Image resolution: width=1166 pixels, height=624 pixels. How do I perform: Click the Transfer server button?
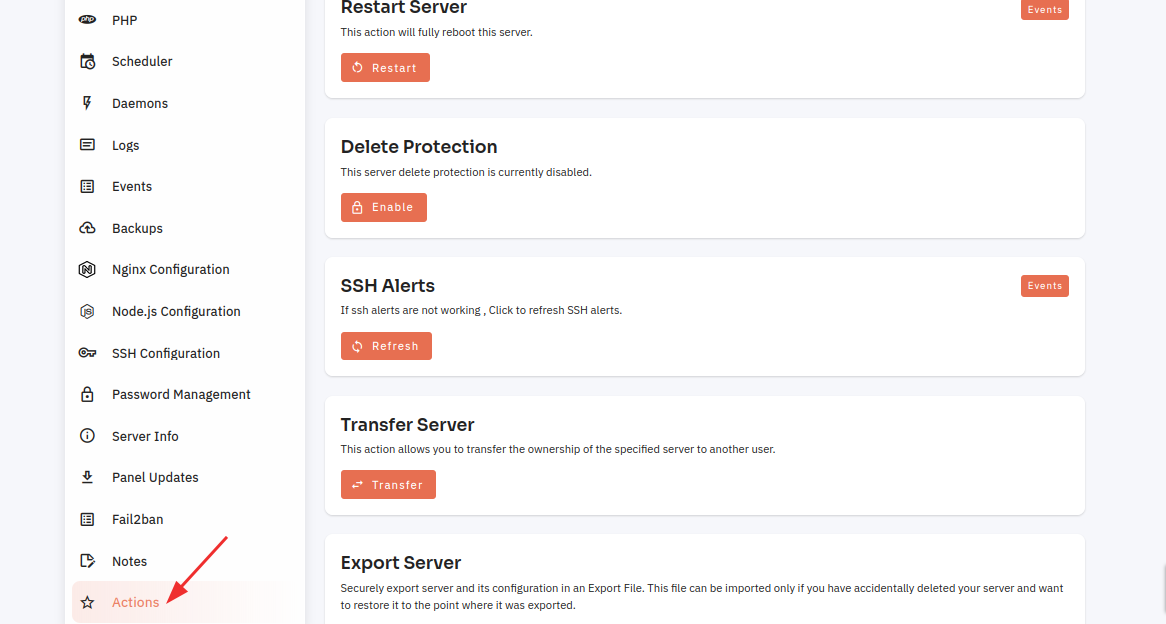click(x=388, y=485)
